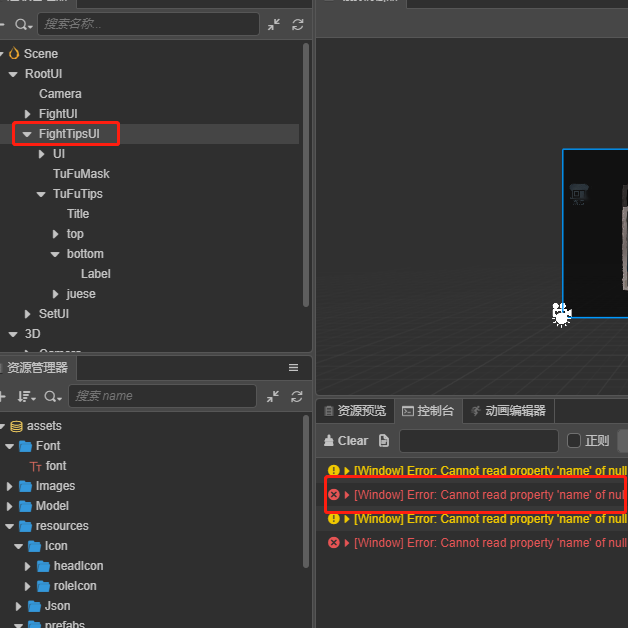This screenshot has width=628, height=628.
Task: Expand the first red error log entry
Action: click(347, 495)
